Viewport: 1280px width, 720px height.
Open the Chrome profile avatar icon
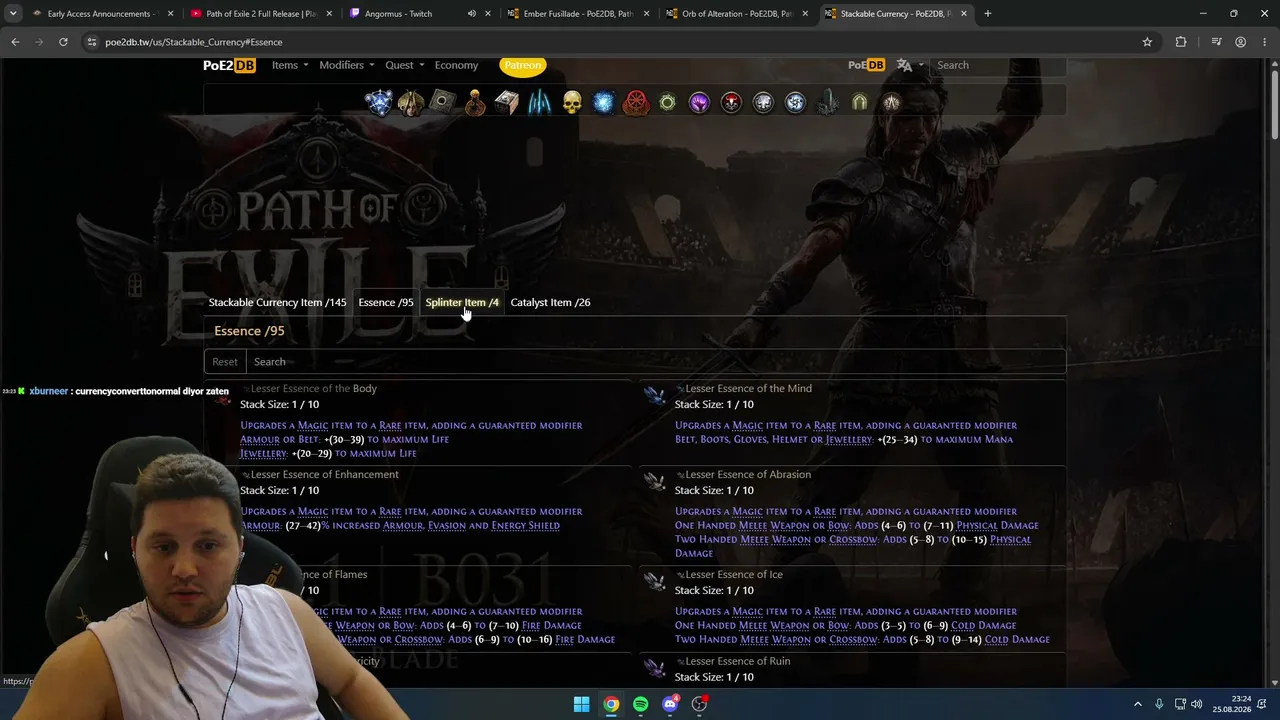1240,42
